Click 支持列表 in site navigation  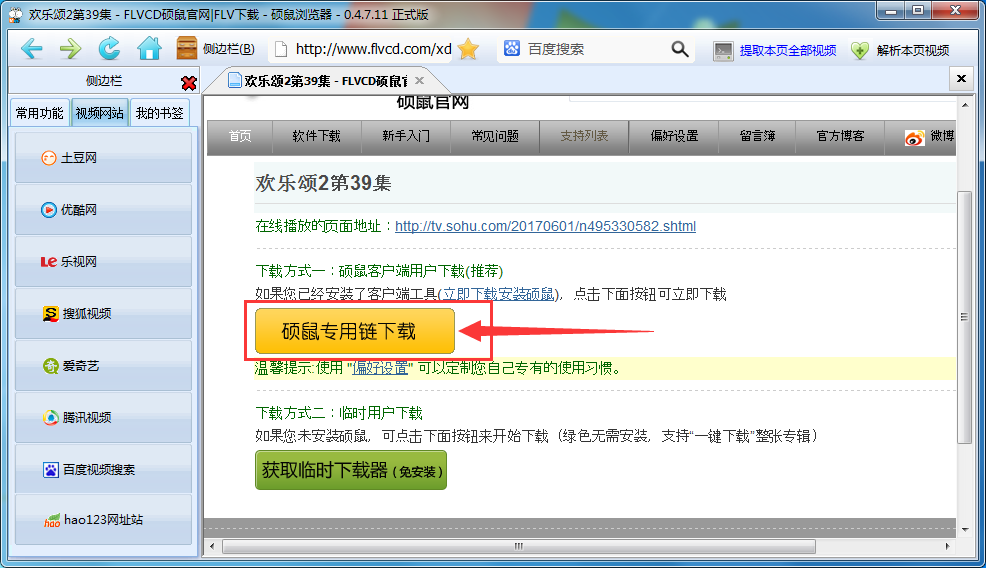click(x=584, y=136)
